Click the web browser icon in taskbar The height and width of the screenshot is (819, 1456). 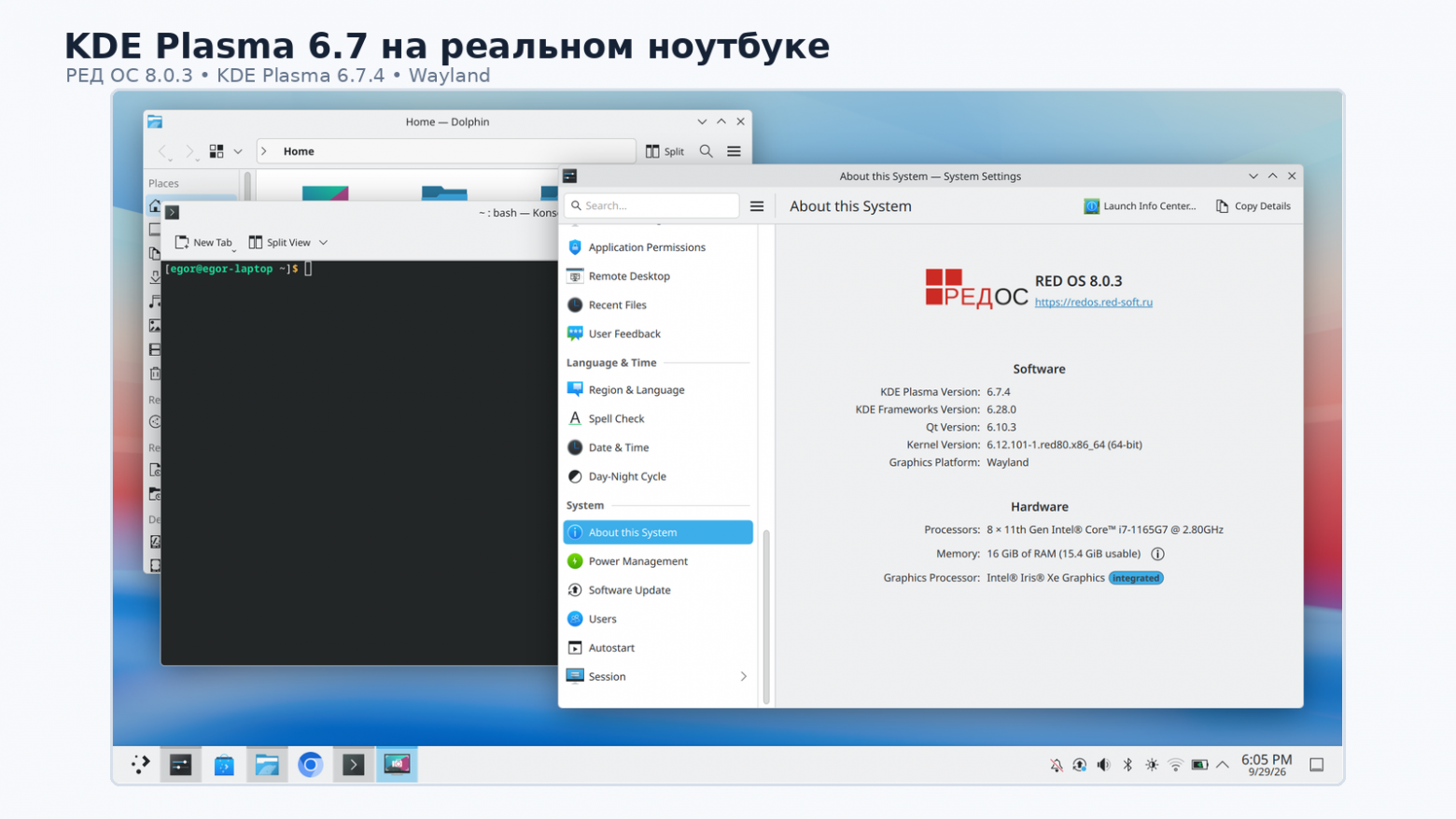click(x=311, y=765)
